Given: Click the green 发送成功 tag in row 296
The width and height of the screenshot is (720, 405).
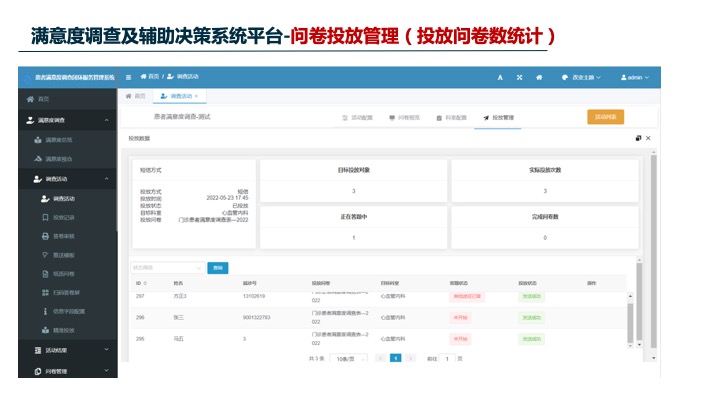Looking at the screenshot, I should point(531,317).
